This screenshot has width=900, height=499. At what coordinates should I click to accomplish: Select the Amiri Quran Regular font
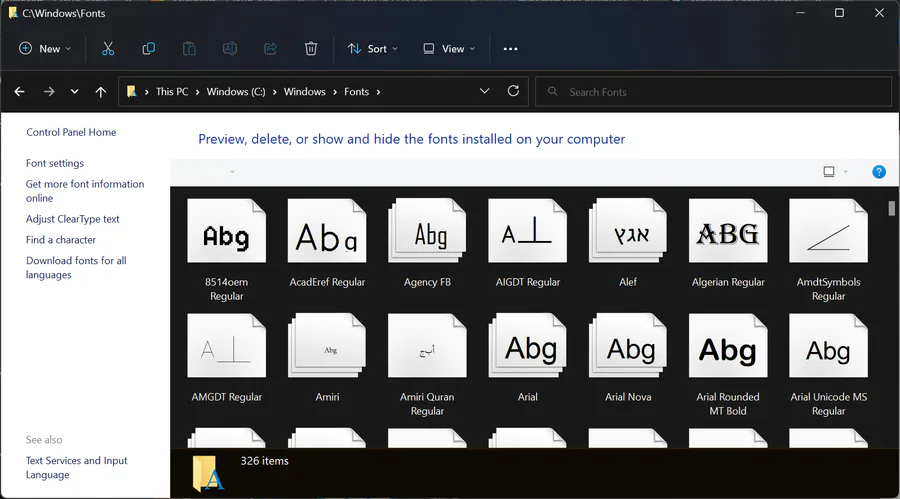coord(427,365)
